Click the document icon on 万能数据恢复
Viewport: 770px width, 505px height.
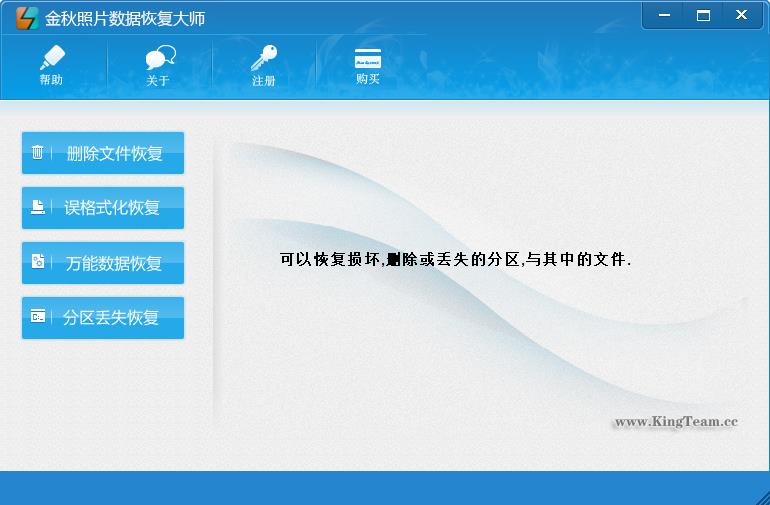38,262
